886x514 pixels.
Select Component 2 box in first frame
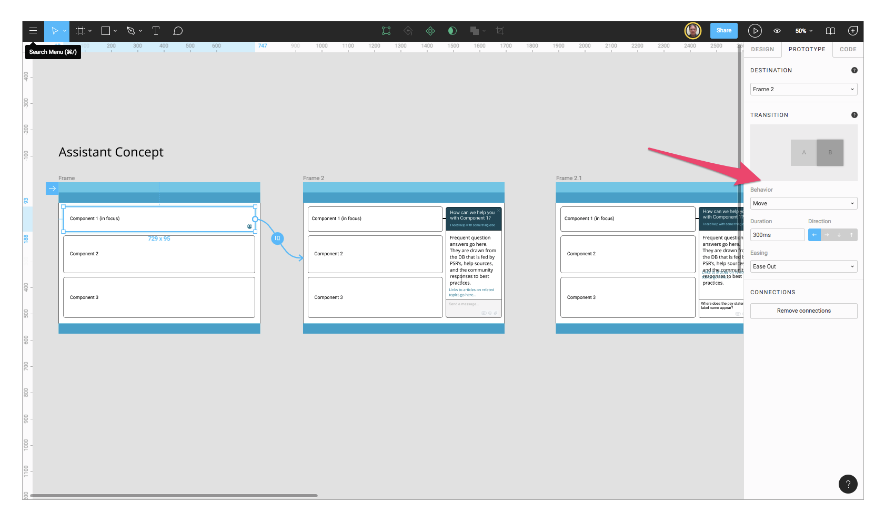[159, 254]
